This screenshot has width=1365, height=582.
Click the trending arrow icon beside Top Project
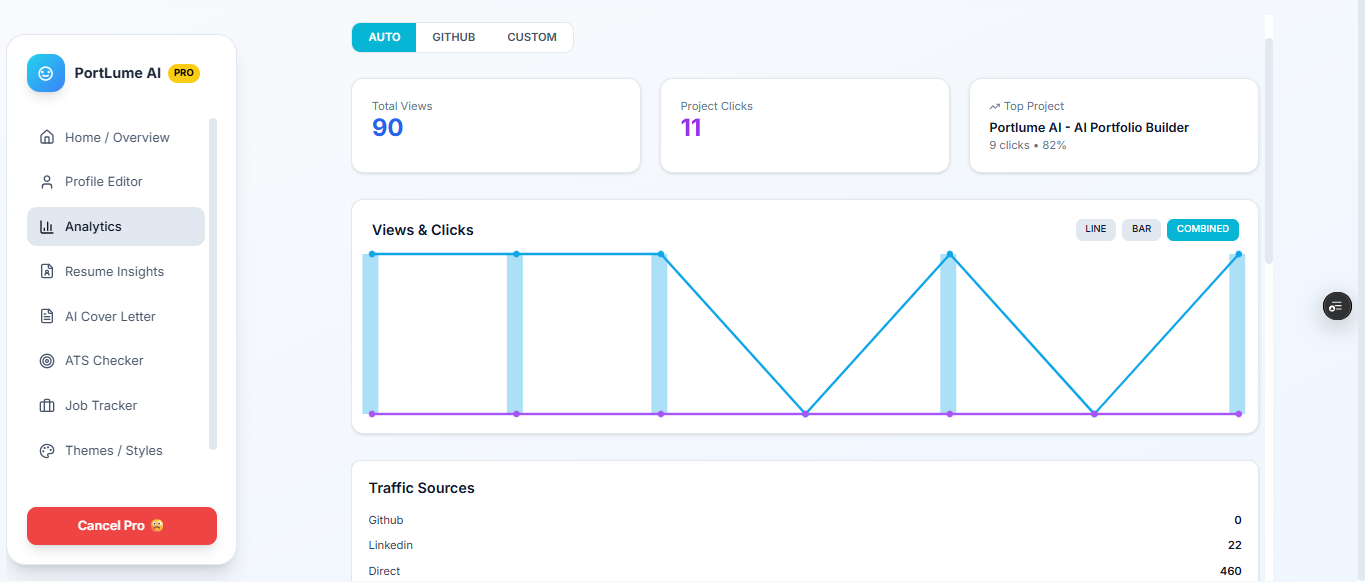pos(995,106)
